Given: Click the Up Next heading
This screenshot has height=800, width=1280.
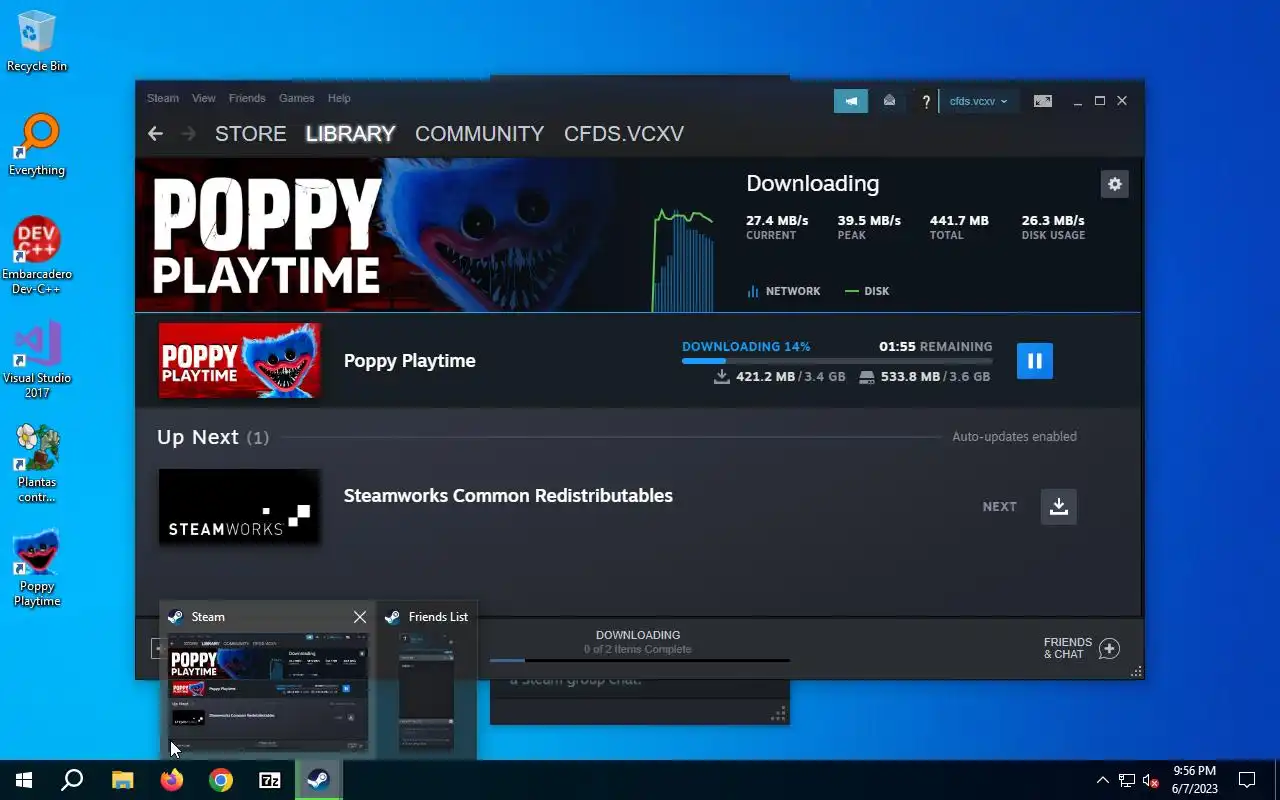Looking at the screenshot, I should [198, 437].
